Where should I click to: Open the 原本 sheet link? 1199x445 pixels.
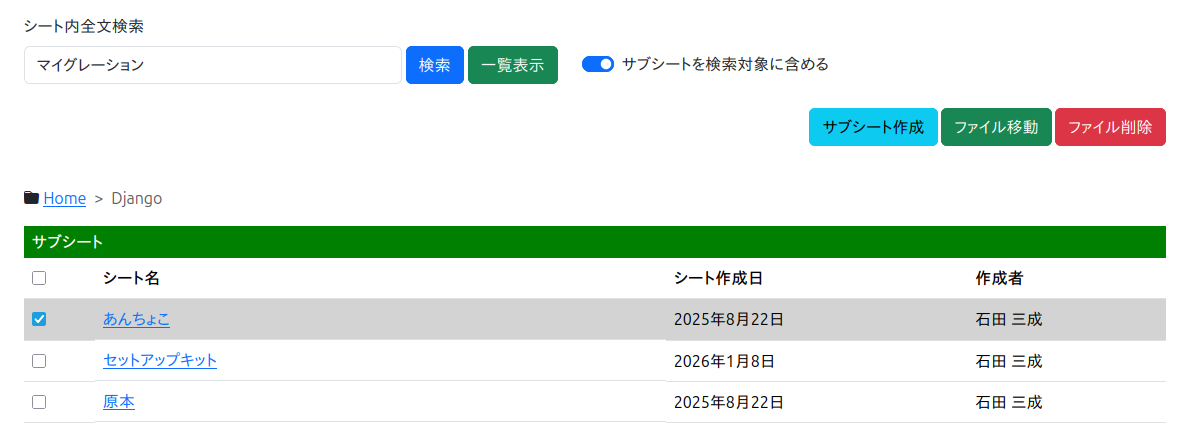click(119, 402)
